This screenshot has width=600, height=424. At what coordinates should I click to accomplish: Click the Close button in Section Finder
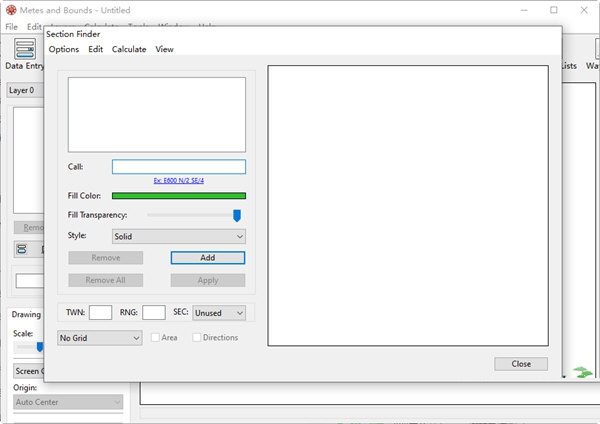[520, 364]
